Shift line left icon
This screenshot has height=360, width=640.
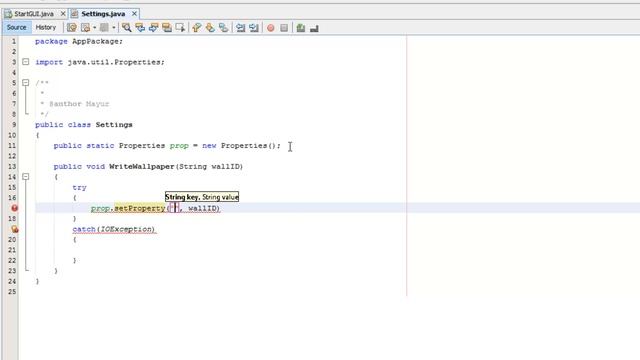point(240,28)
